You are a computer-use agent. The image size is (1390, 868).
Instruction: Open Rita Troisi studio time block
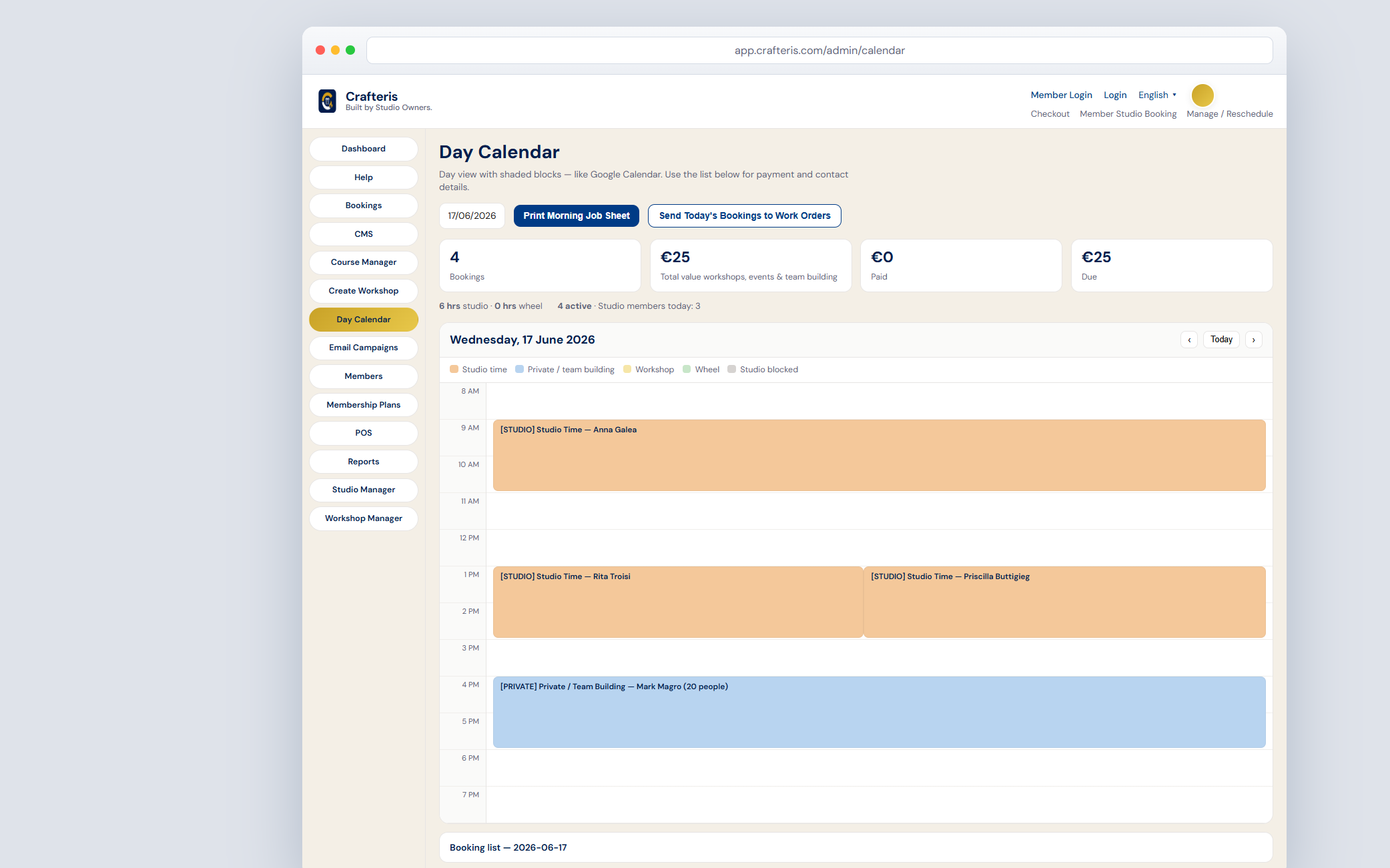[x=677, y=602]
